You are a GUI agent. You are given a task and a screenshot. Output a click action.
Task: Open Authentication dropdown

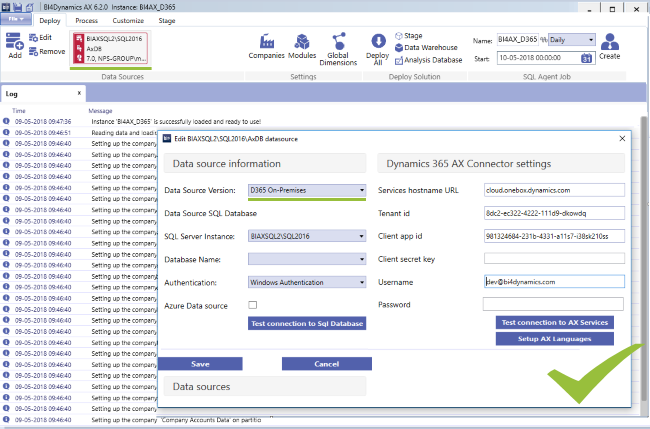pos(307,282)
